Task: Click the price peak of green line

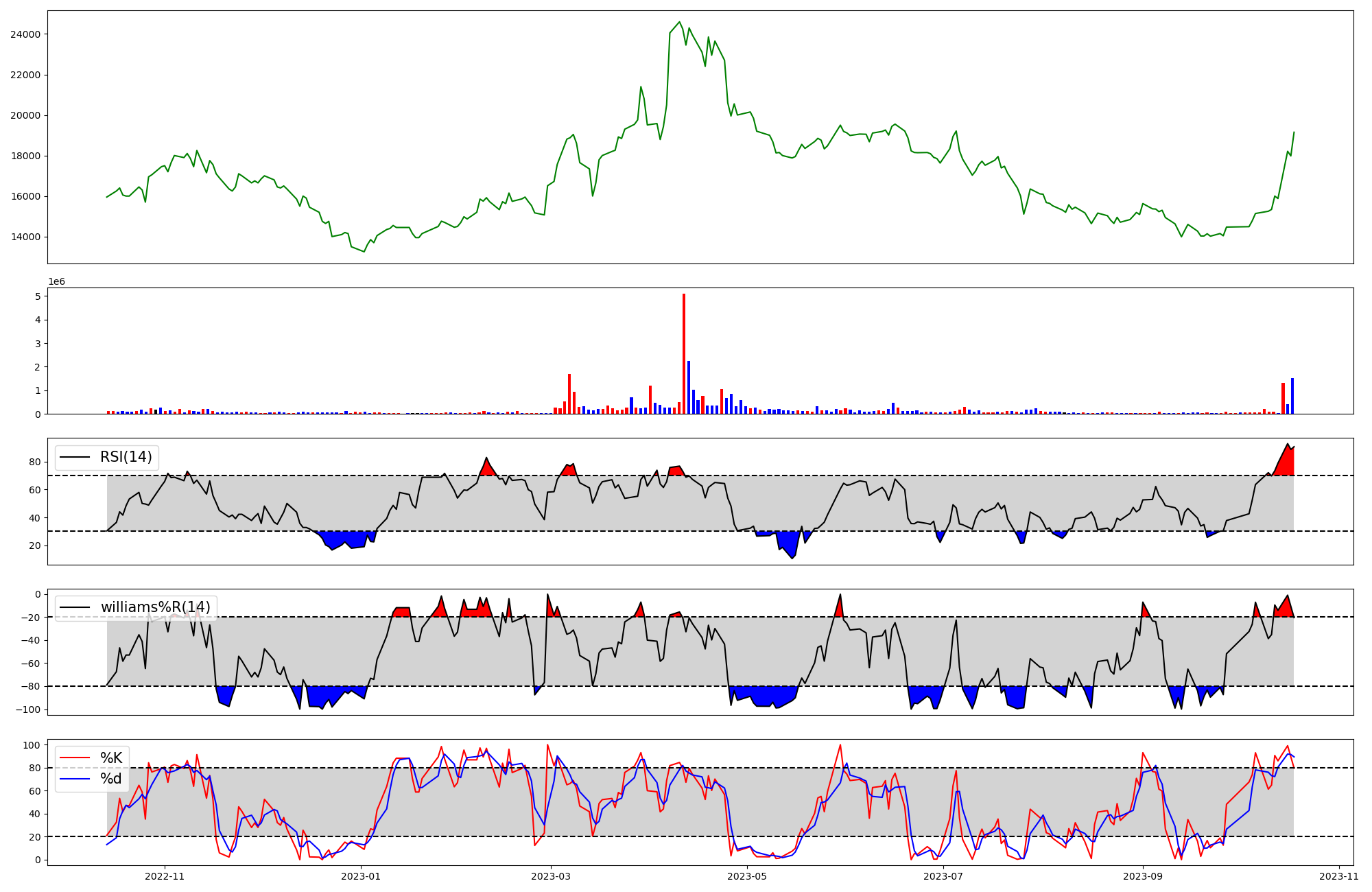Action: [x=679, y=23]
